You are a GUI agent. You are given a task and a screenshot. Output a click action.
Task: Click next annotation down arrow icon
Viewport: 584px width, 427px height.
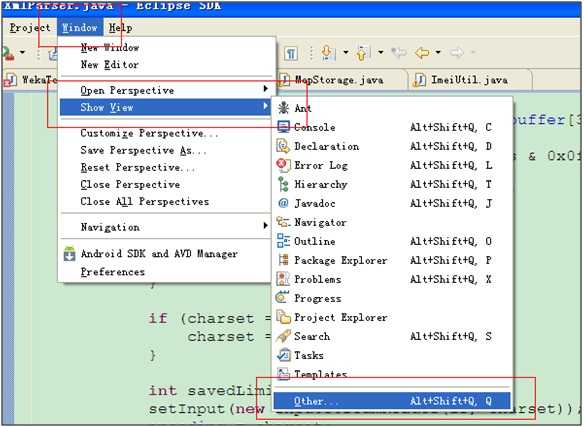[328, 53]
